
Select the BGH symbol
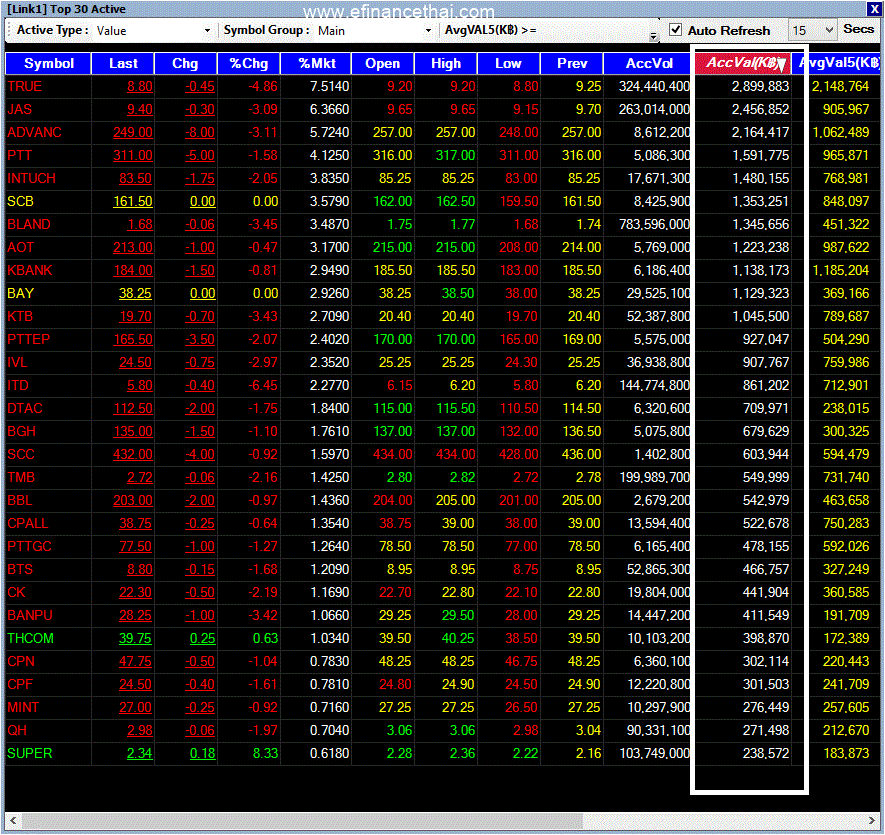pos(21,431)
